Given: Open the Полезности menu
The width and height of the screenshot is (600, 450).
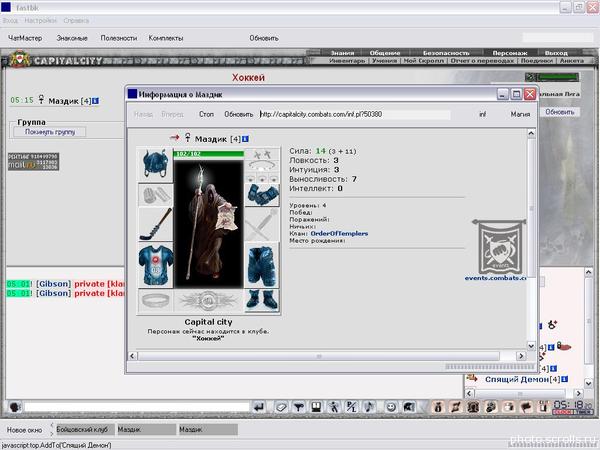Looking at the screenshot, I should [119, 38].
